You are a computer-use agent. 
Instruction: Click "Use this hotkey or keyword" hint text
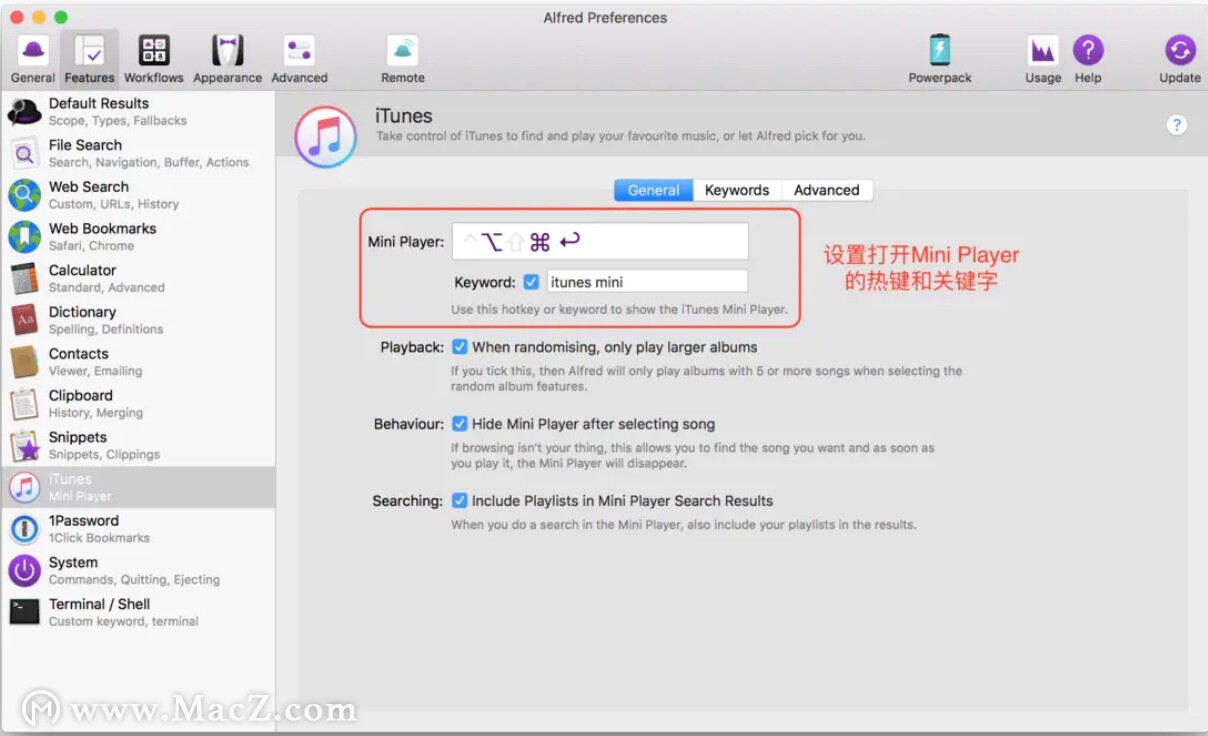point(619,310)
